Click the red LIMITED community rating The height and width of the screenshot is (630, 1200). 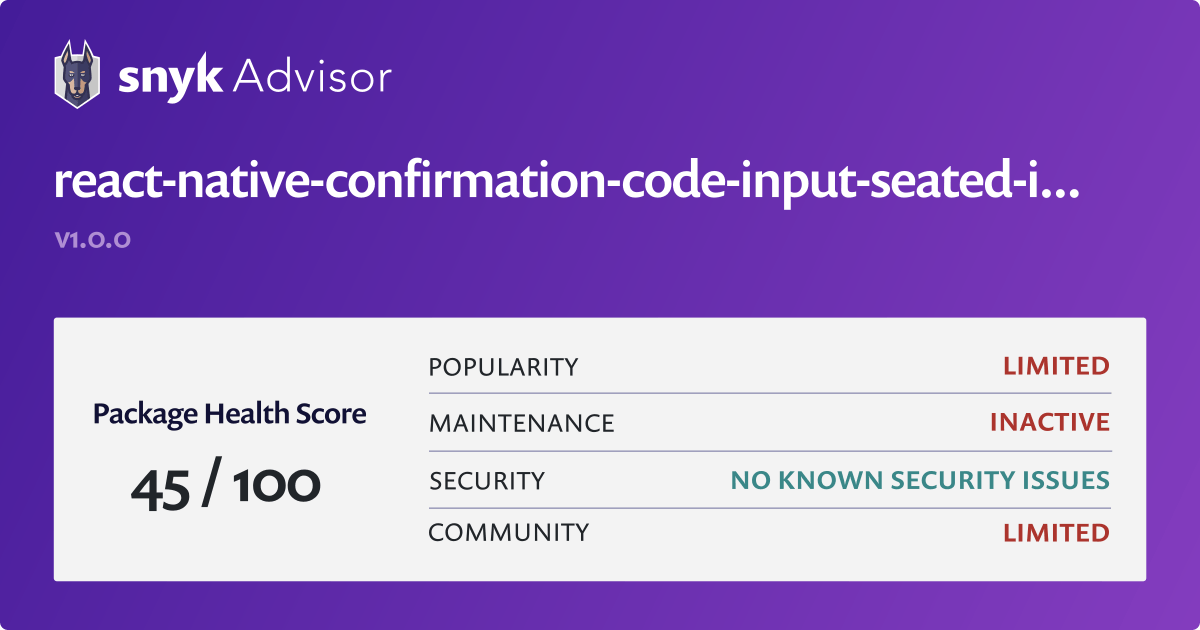[1056, 533]
